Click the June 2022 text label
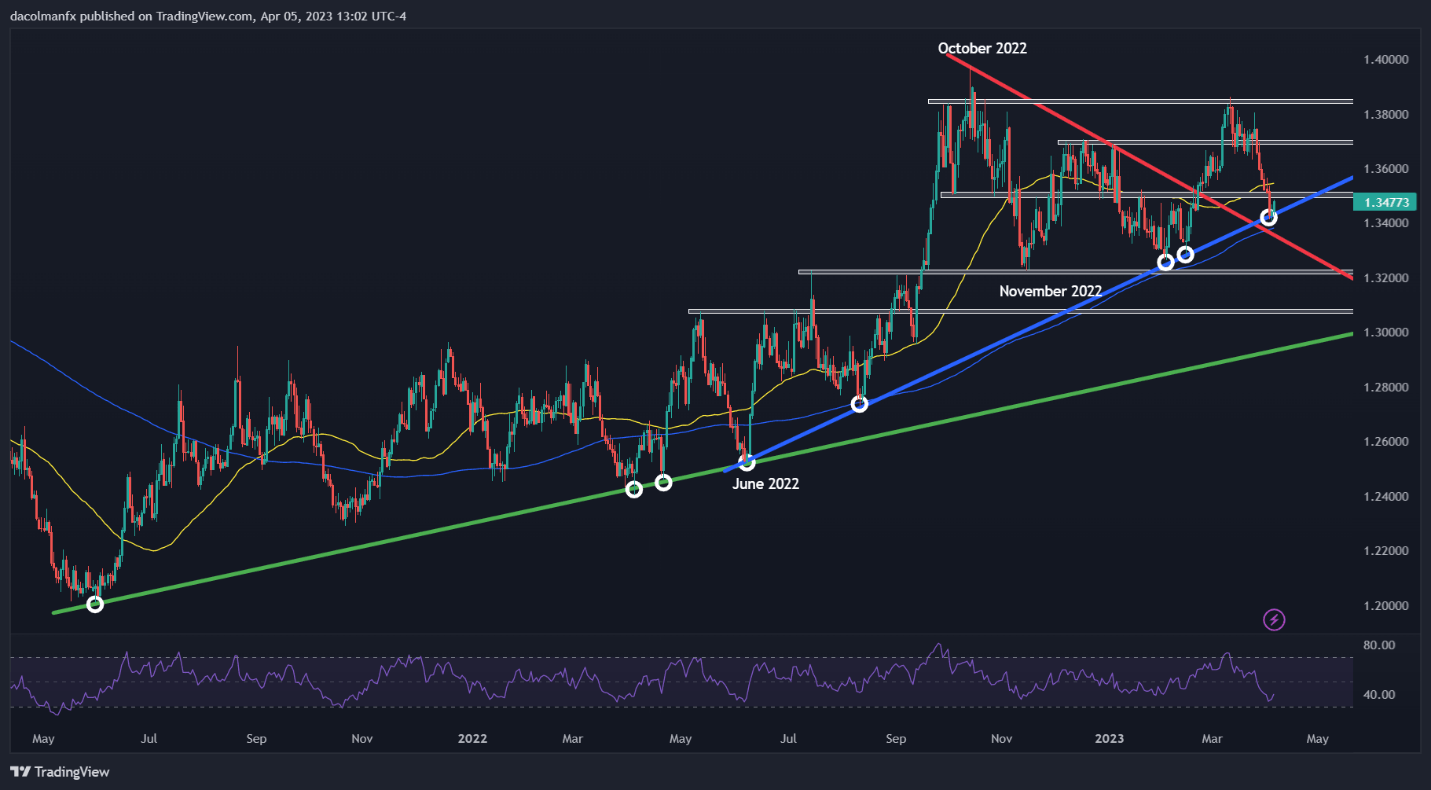 (x=765, y=483)
